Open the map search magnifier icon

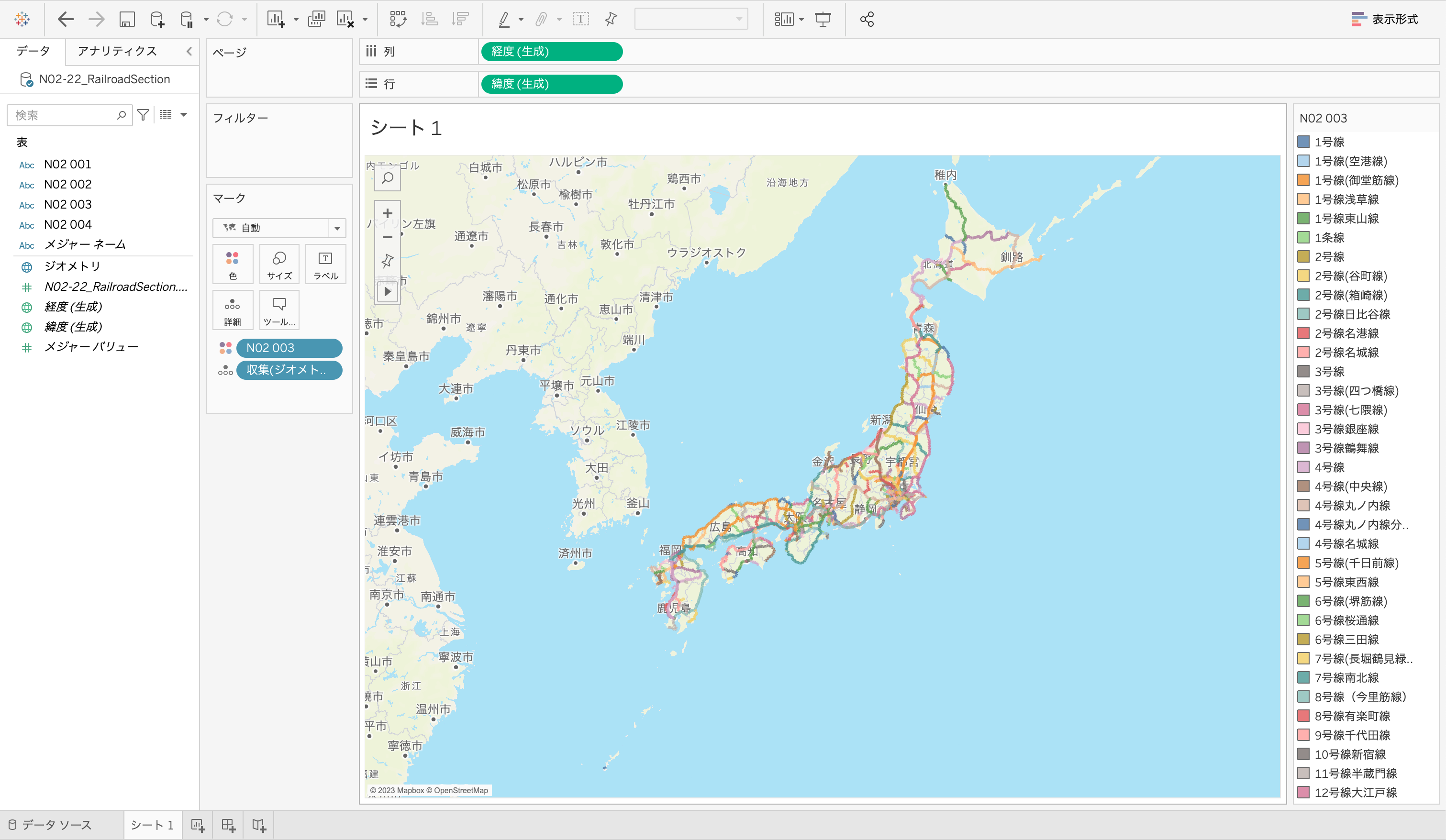point(387,178)
